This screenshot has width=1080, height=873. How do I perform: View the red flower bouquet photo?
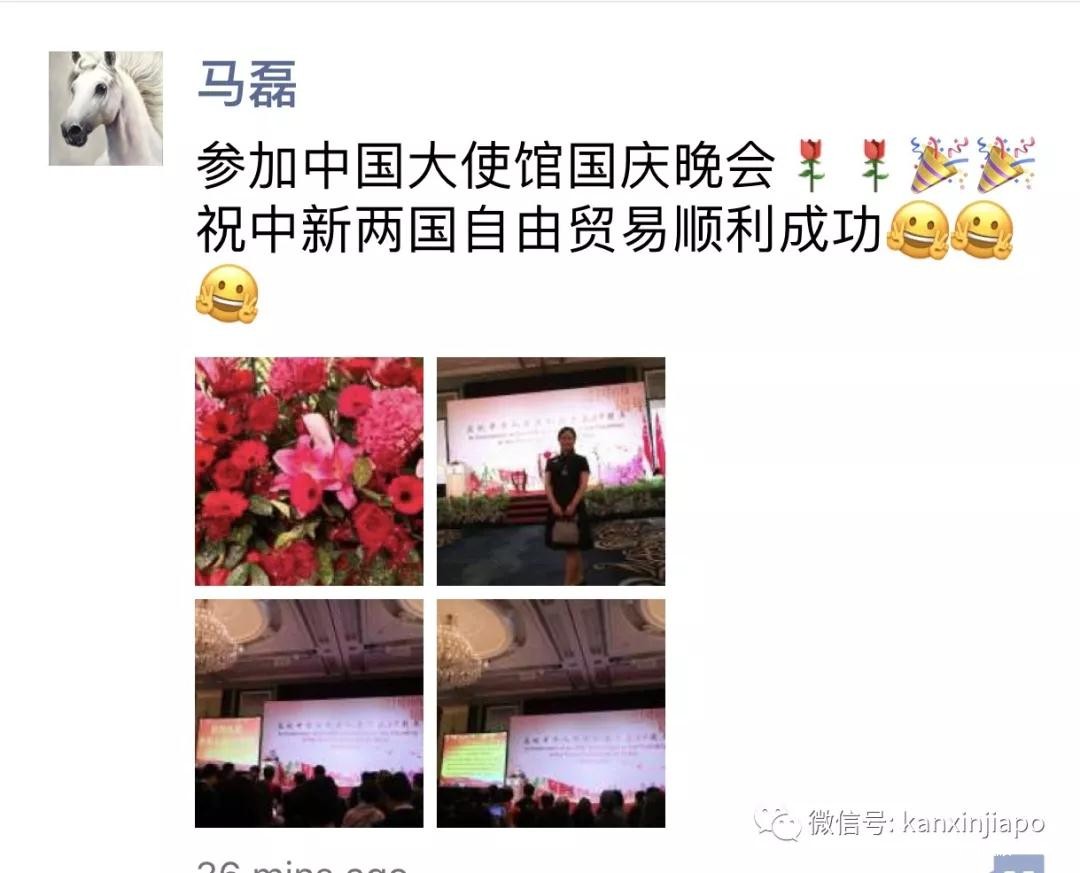pos(309,471)
